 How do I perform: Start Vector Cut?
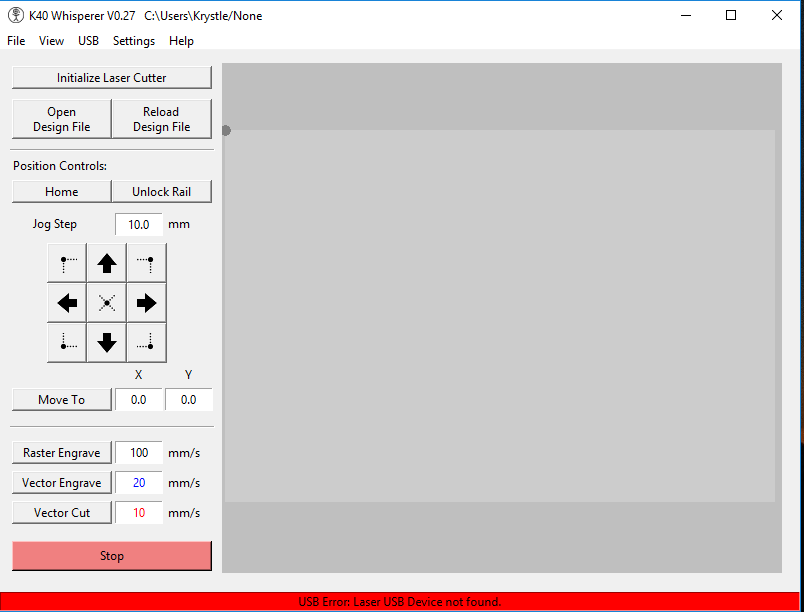[x=62, y=513]
